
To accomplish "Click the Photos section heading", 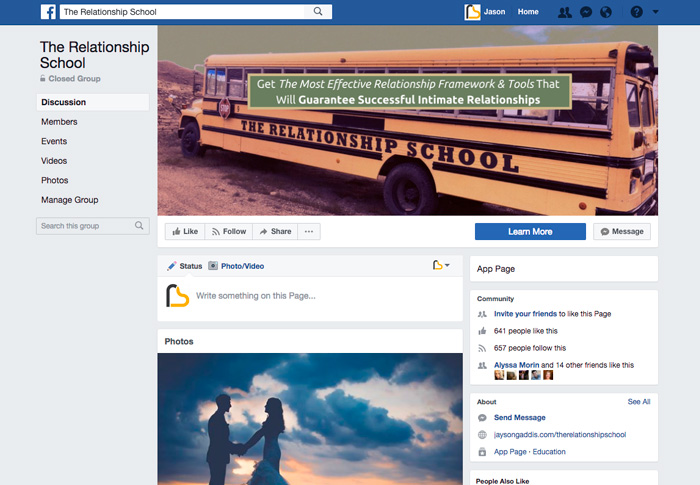I will click(x=179, y=341).
